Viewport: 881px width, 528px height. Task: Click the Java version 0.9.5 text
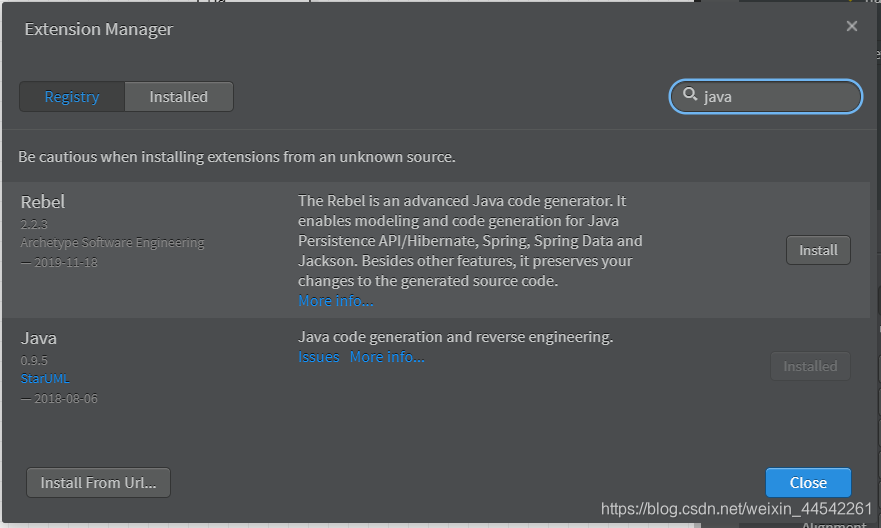(34, 361)
